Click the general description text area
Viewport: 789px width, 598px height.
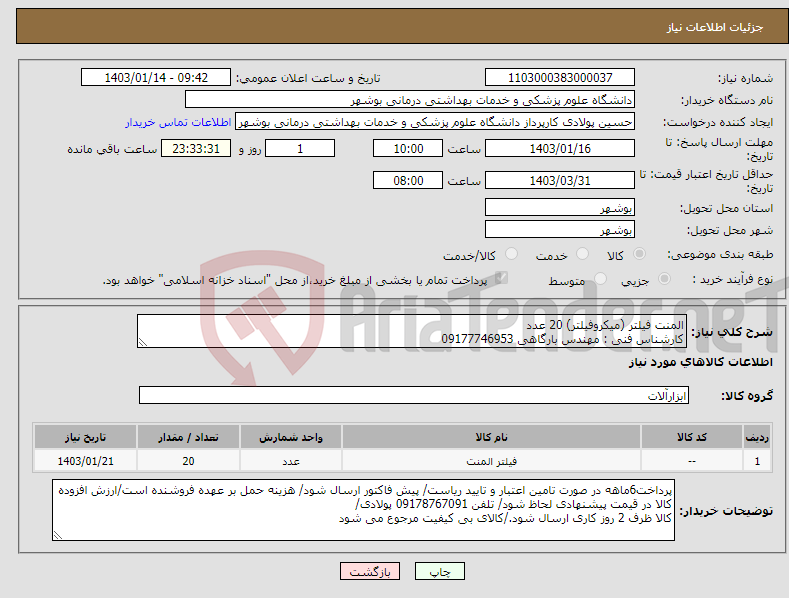412,331
